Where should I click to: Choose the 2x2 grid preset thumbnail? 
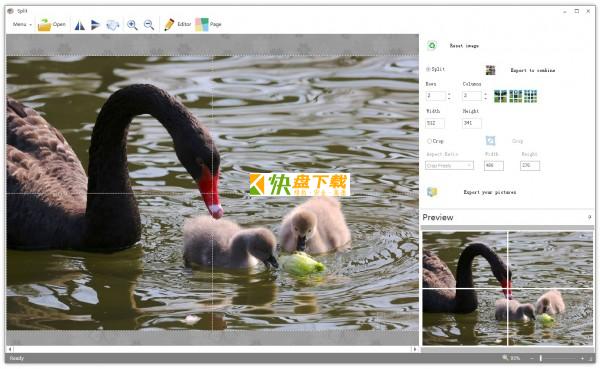click(500, 96)
